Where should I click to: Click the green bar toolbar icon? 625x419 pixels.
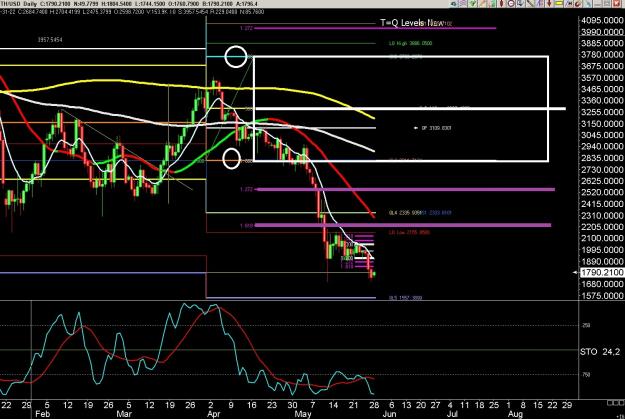pyautogui.click(x=492, y=4)
